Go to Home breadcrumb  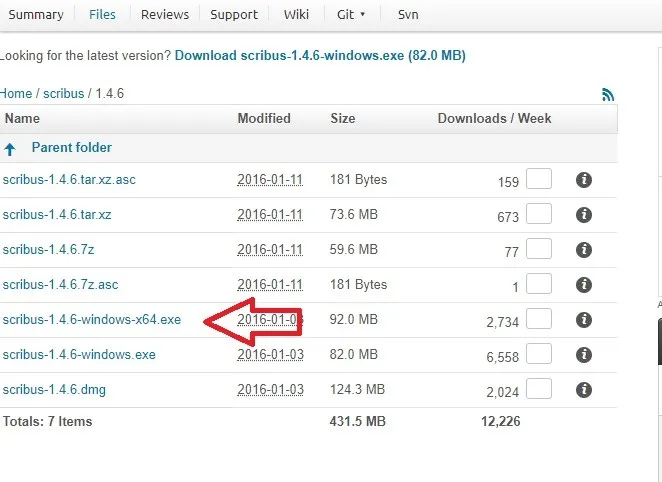[16, 93]
